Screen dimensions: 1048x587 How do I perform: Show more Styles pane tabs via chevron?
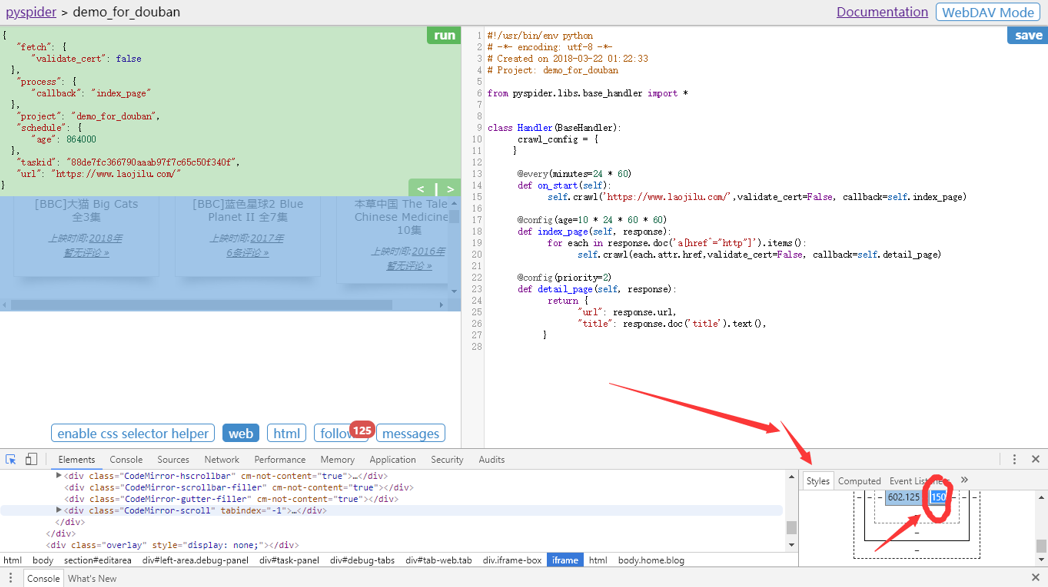point(964,480)
